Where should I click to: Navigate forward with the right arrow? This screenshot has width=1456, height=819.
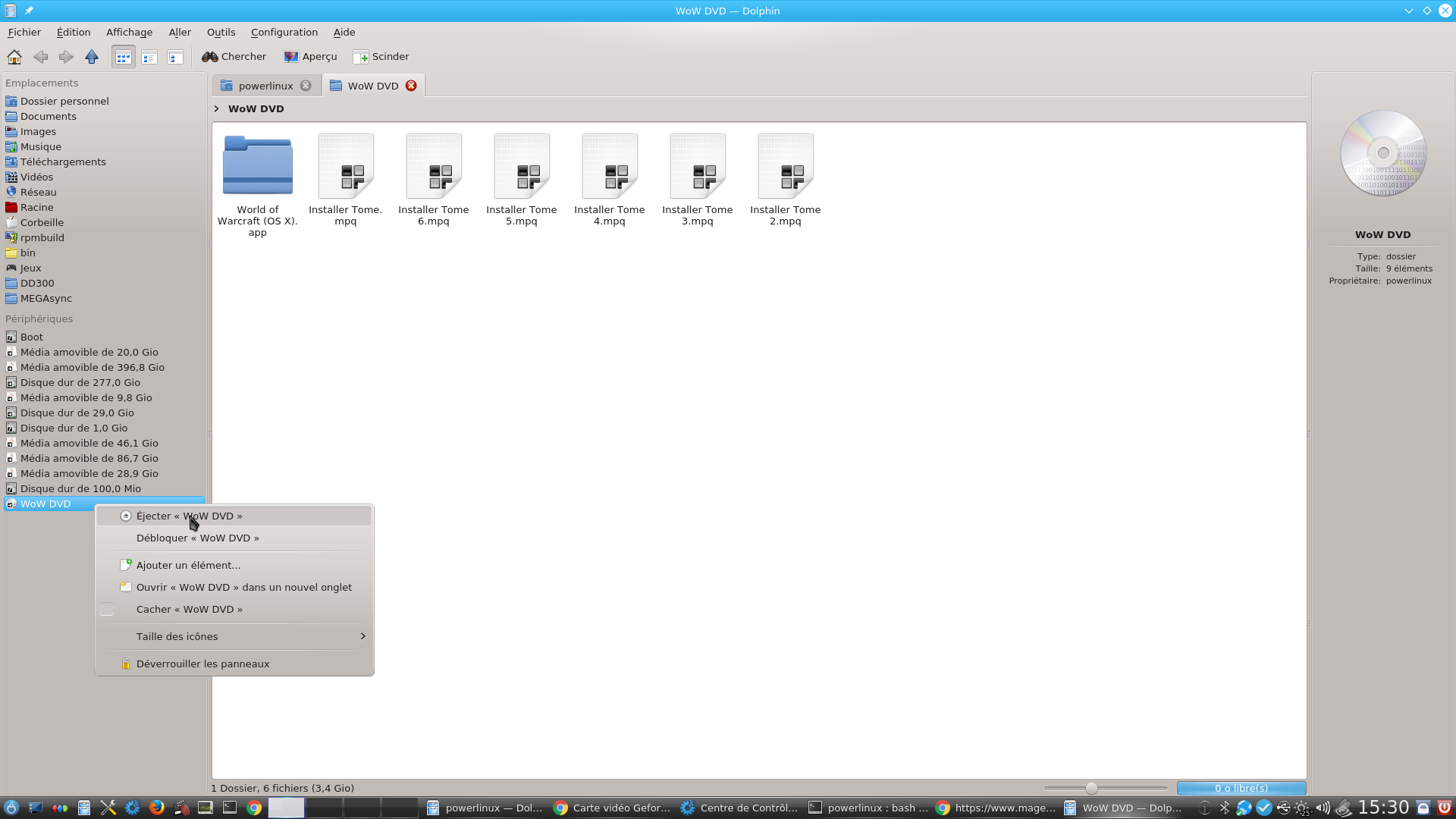(x=66, y=57)
